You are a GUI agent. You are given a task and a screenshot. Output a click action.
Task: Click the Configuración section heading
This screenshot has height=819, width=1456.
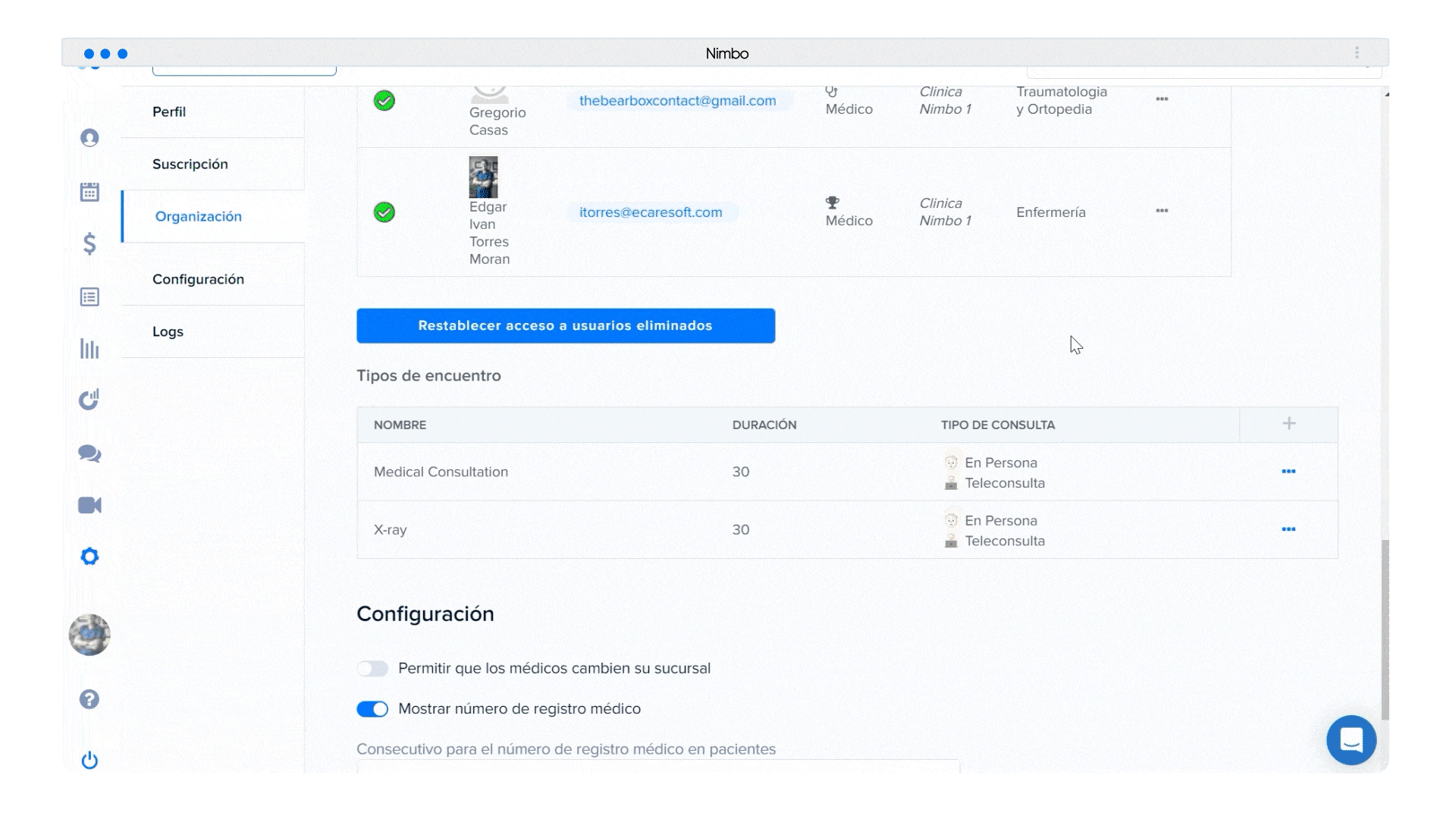pos(425,613)
